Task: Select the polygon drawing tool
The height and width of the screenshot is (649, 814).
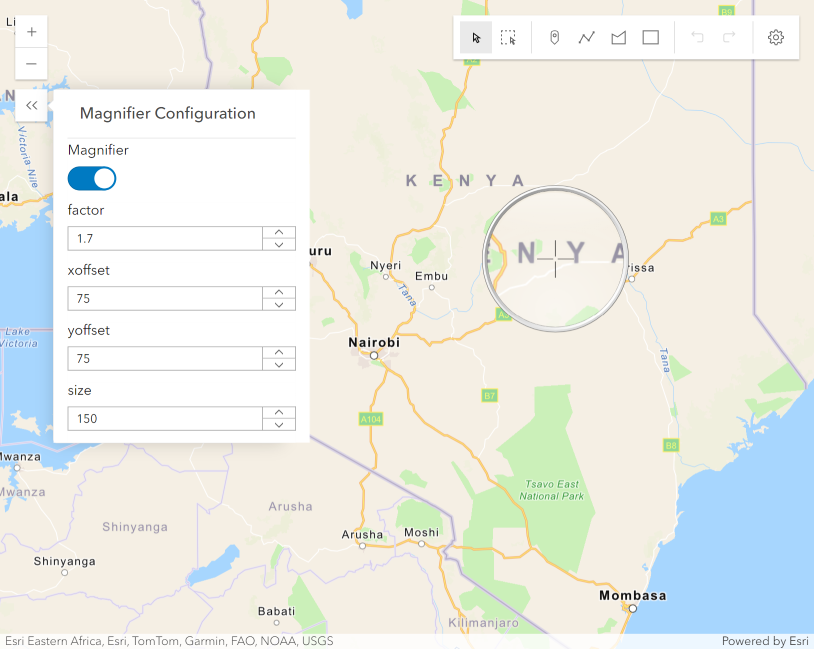Action: (617, 37)
